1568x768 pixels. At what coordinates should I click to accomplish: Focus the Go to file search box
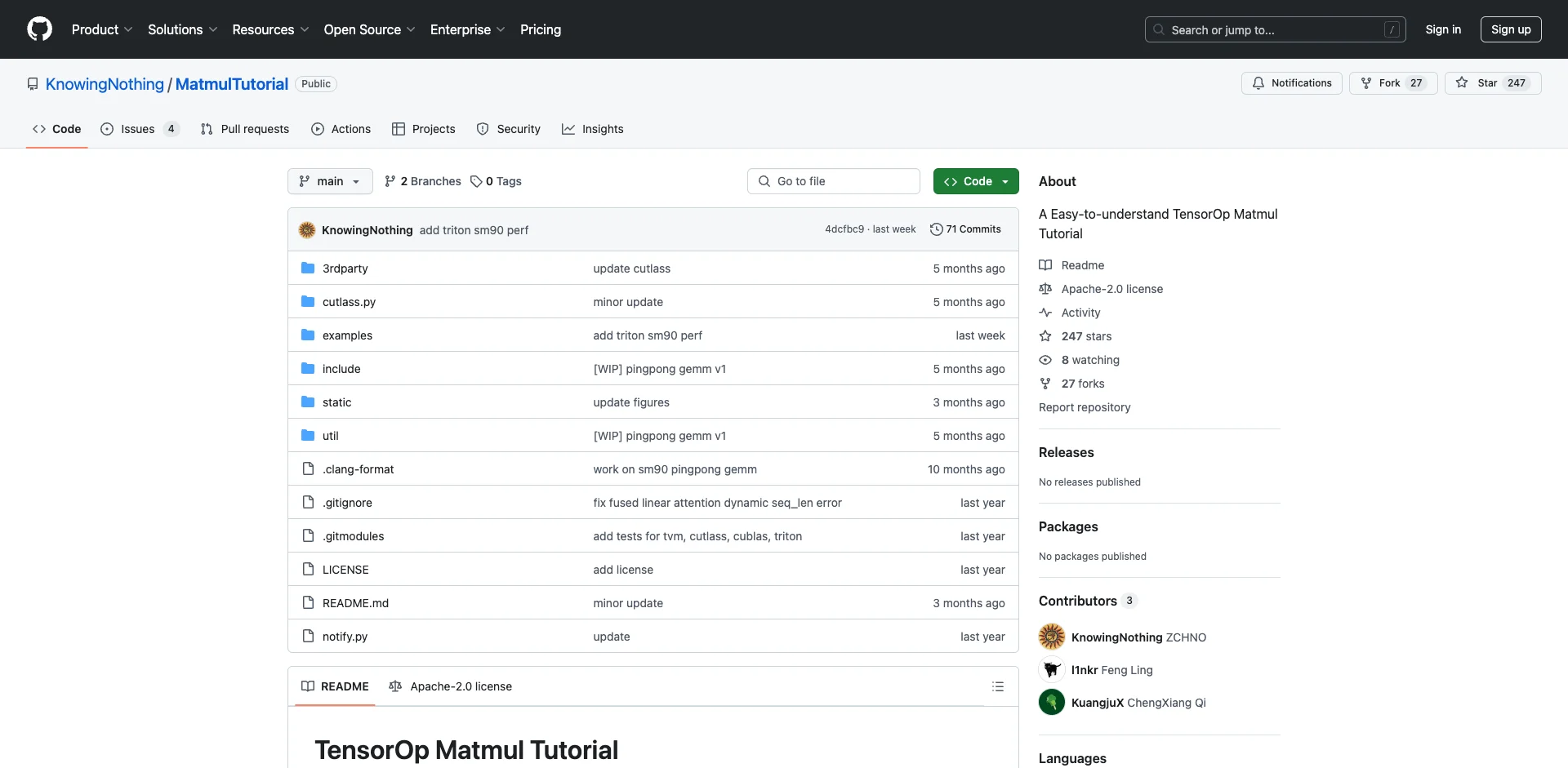[x=834, y=181]
